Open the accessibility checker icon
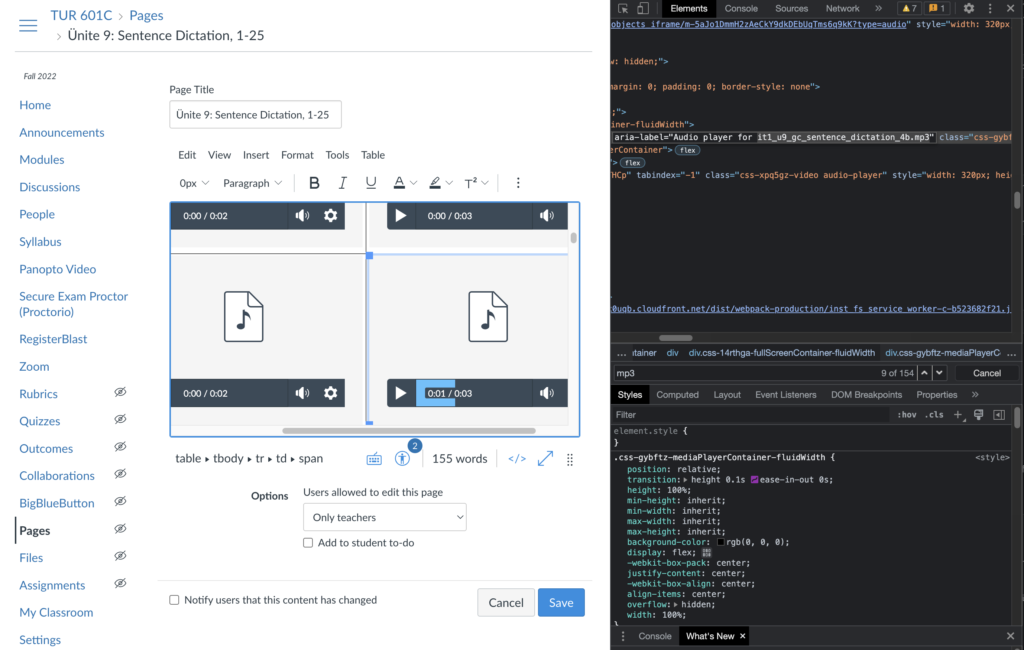This screenshot has height=650, width=1024. [x=402, y=459]
